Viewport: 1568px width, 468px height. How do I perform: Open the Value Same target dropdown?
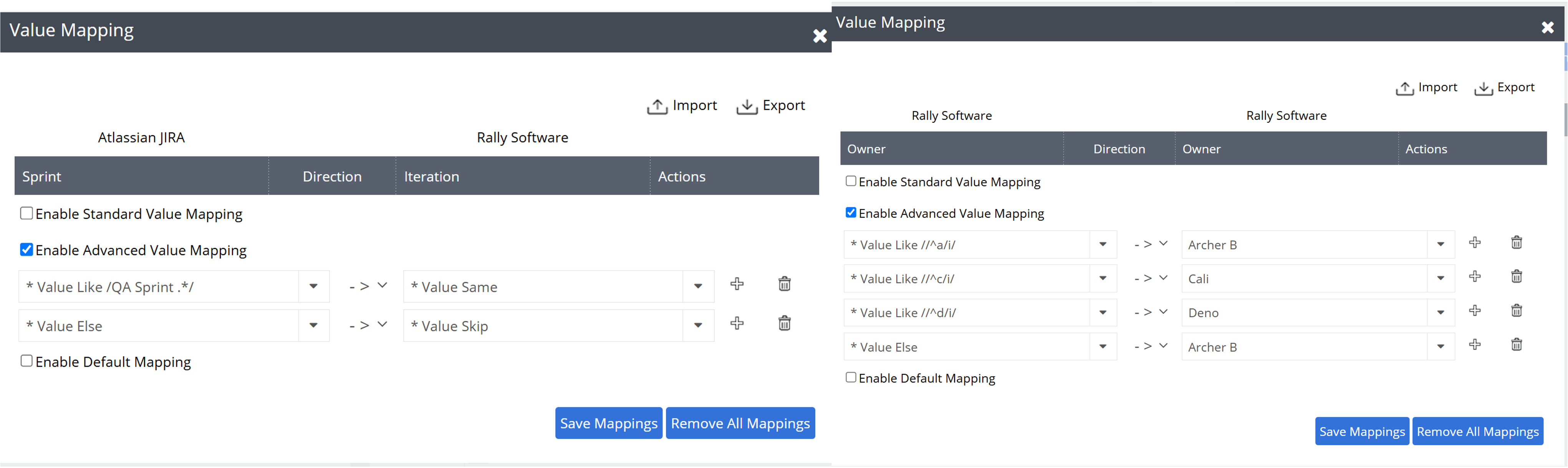[698, 287]
